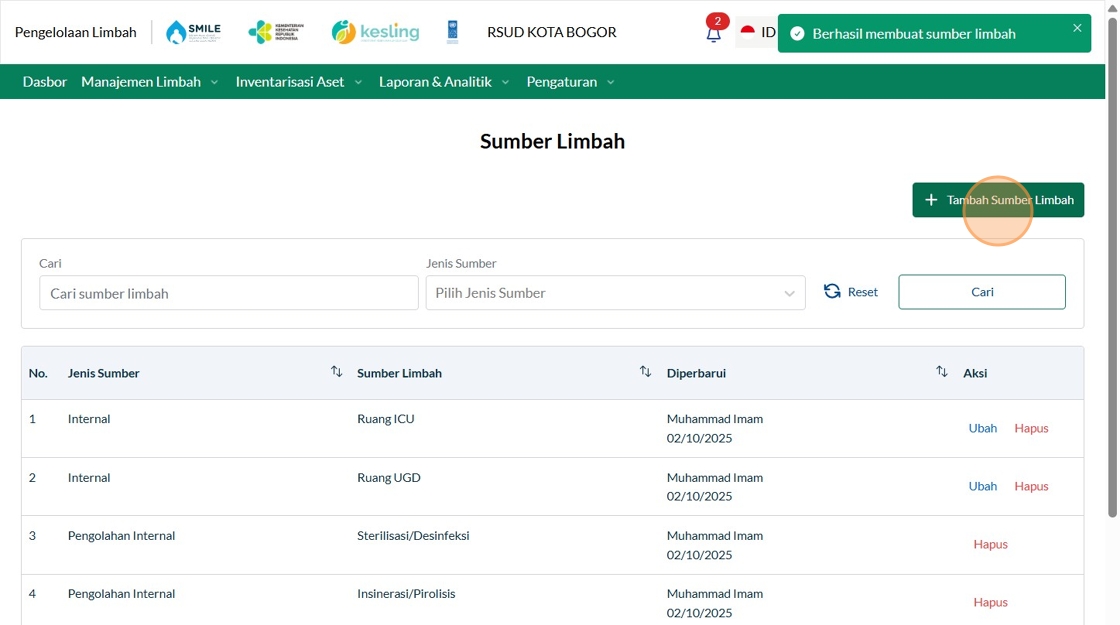Focus the Cari sumber limbah input
Image resolution: width=1120 pixels, height=625 pixels.
click(x=229, y=293)
